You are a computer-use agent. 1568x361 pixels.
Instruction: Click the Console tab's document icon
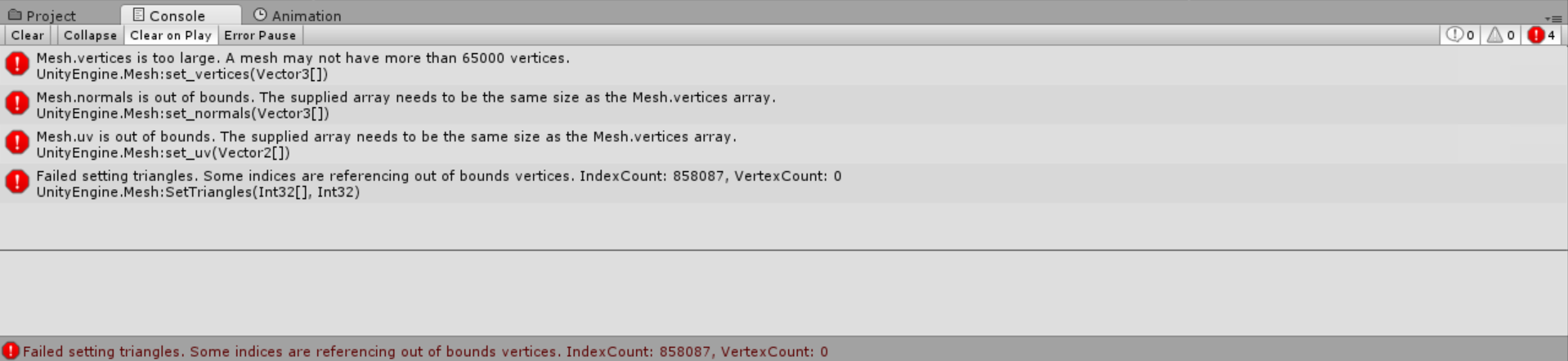click(138, 15)
